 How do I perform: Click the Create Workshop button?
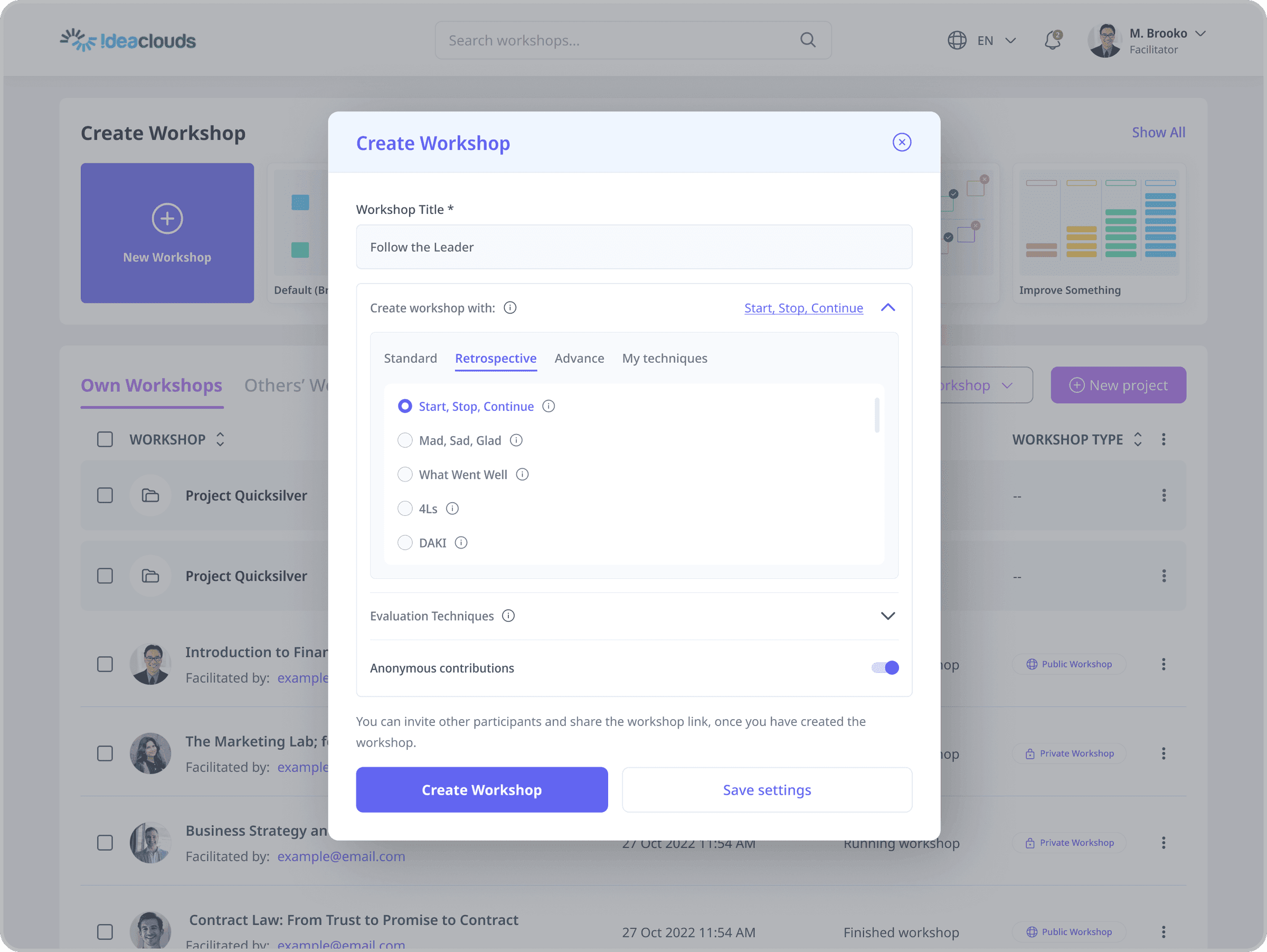pos(481,789)
